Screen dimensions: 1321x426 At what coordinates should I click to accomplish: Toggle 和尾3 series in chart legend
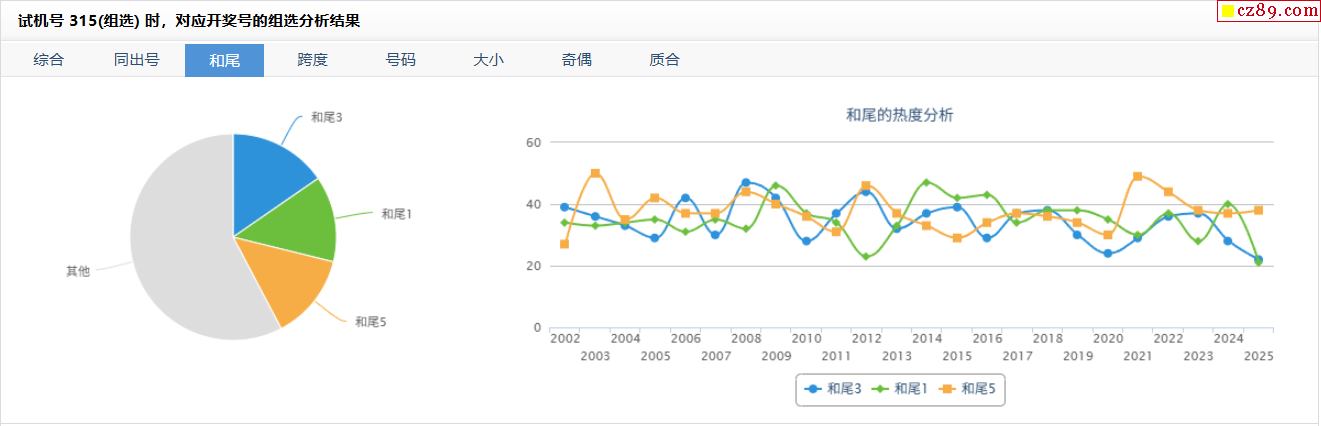834,389
